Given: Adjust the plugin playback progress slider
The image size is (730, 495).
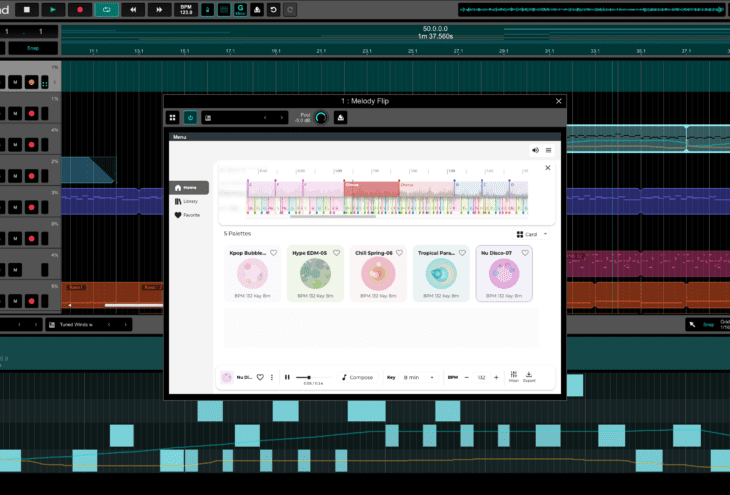Looking at the screenshot, I should pos(308,376).
